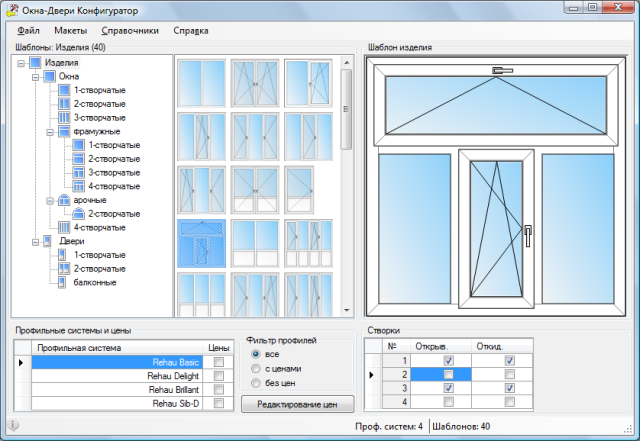Image resolution: width=640 pixels, height=441 pixels.
Task: Click the Изделия root node icon
Action: click(x=36, y=62)
